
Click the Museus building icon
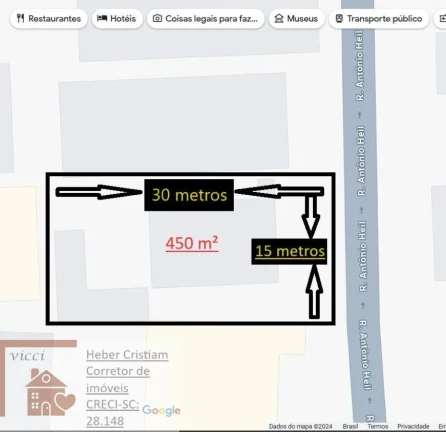279,18
